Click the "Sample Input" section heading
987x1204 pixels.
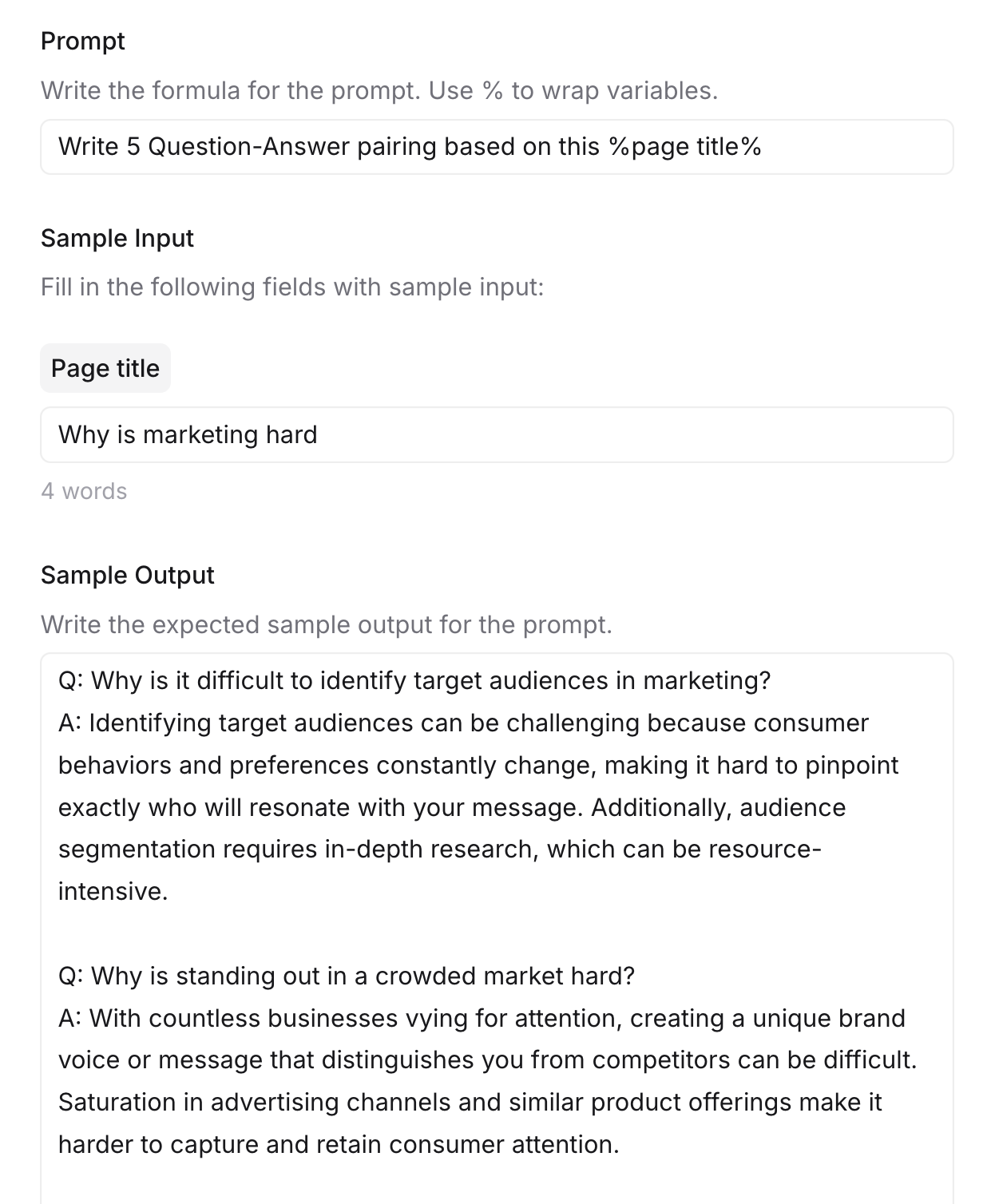click(117, 238)
